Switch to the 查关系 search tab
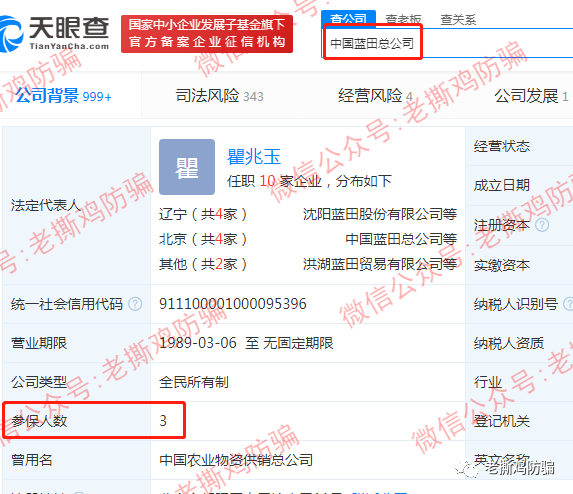The image size is (573, 494). 458,19
